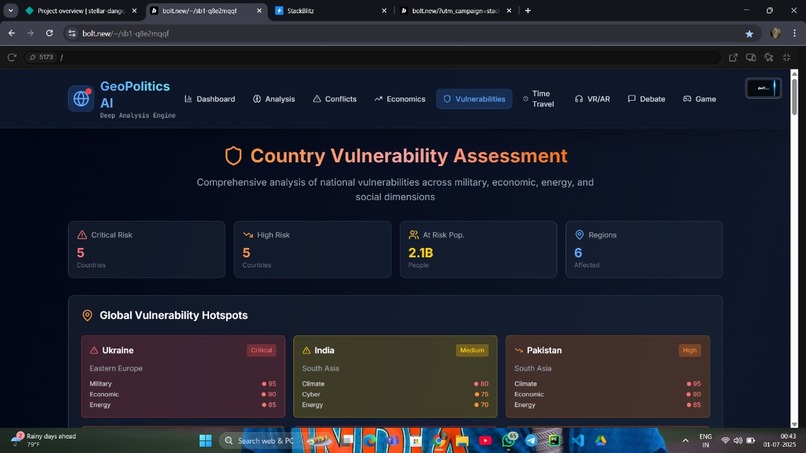
Task: Click the element inspector icon in preview bar
Action: 768,57
